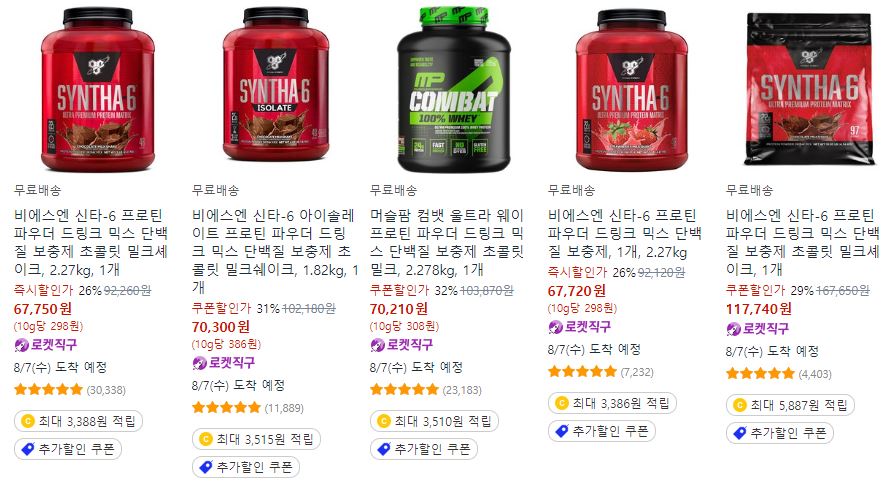Click the 로켓직구 rocket icon under 67,750원
Screen dimensions: 895x490
tap(21, 345)
